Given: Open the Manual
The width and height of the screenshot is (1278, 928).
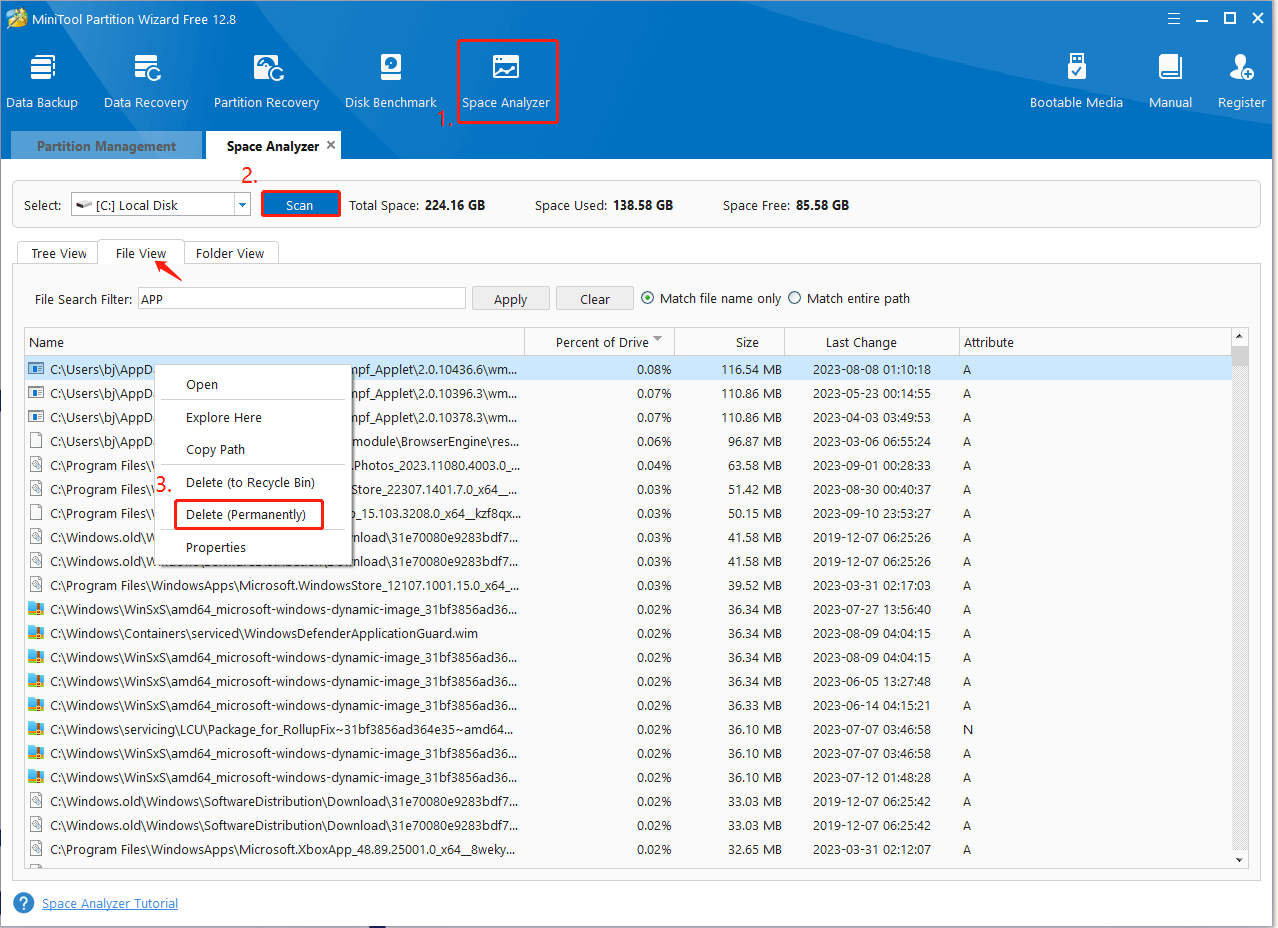Looking at the screenshot, I should pyautogui.click(x=1170, y=80).
